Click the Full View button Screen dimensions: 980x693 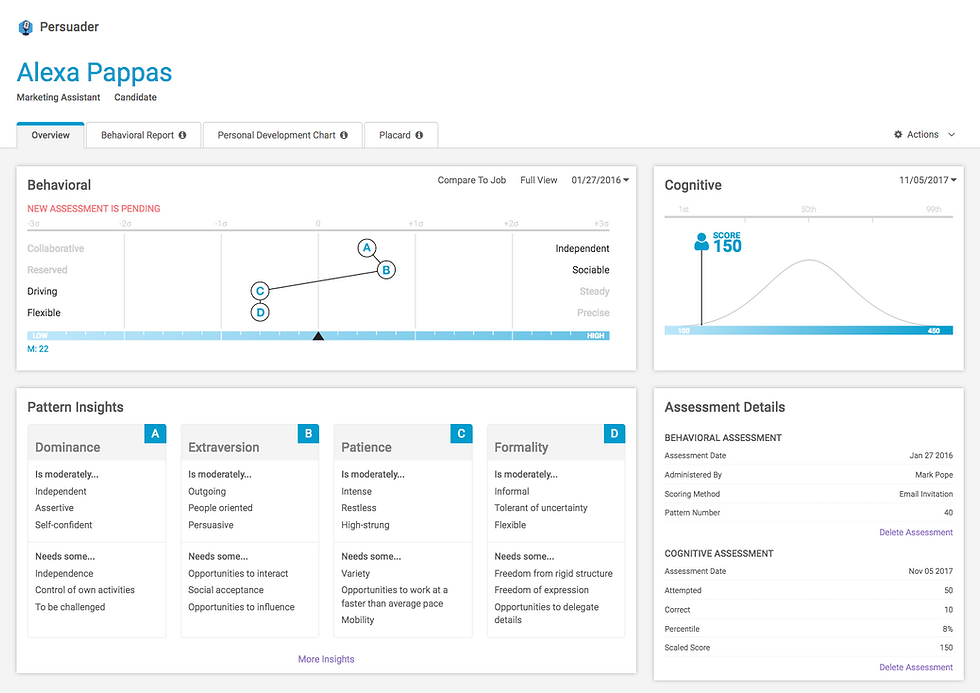pos(539,180)
